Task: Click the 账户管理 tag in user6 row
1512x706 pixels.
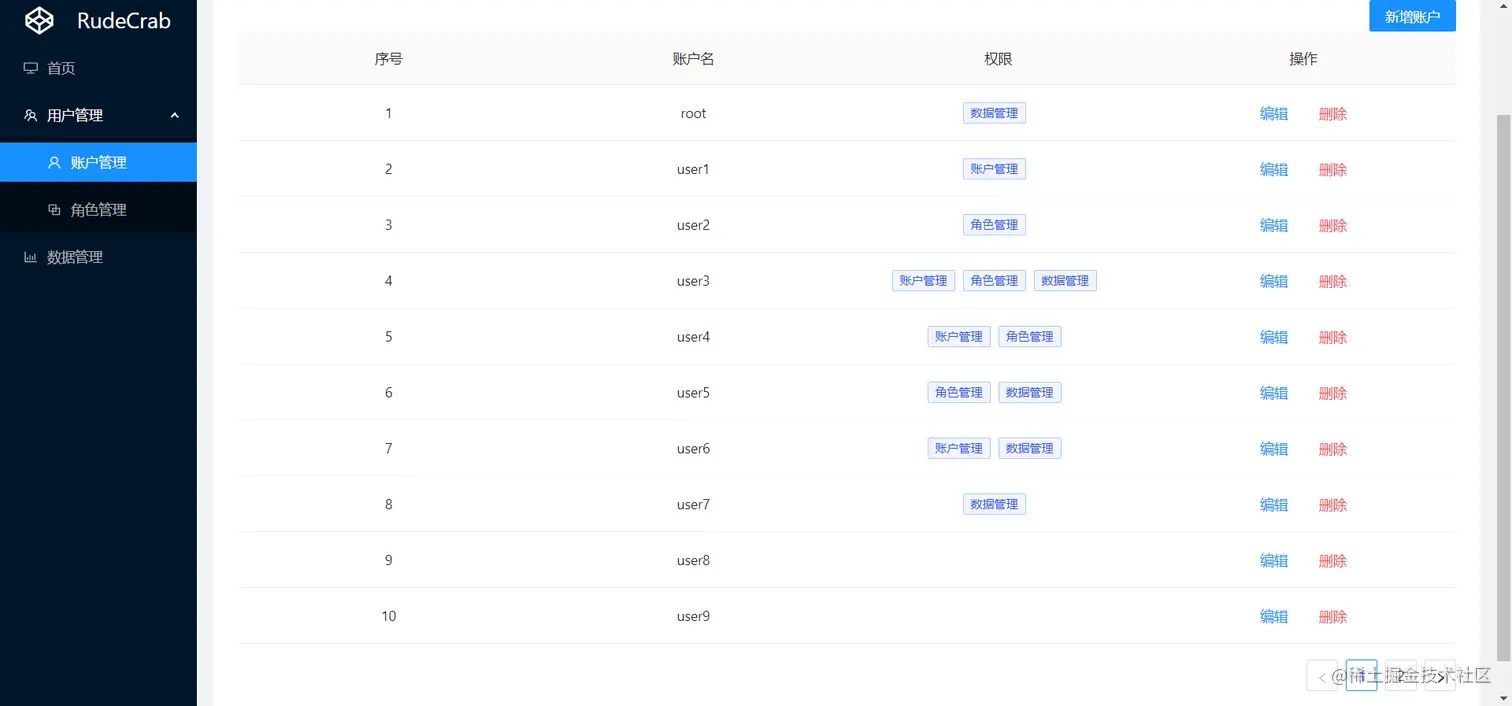Action: point(959,449)
